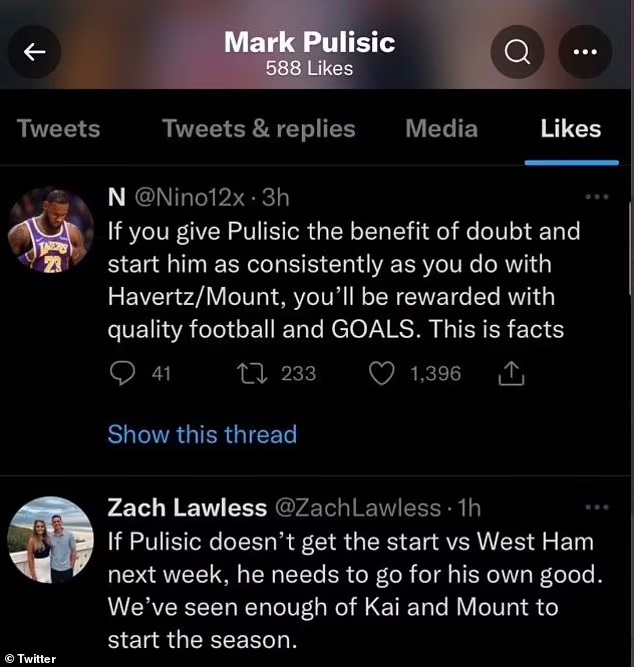This screenshot has height=667, width=634.
Task: Open search with the magnifier icon
Action: click(x=517, y=53)
